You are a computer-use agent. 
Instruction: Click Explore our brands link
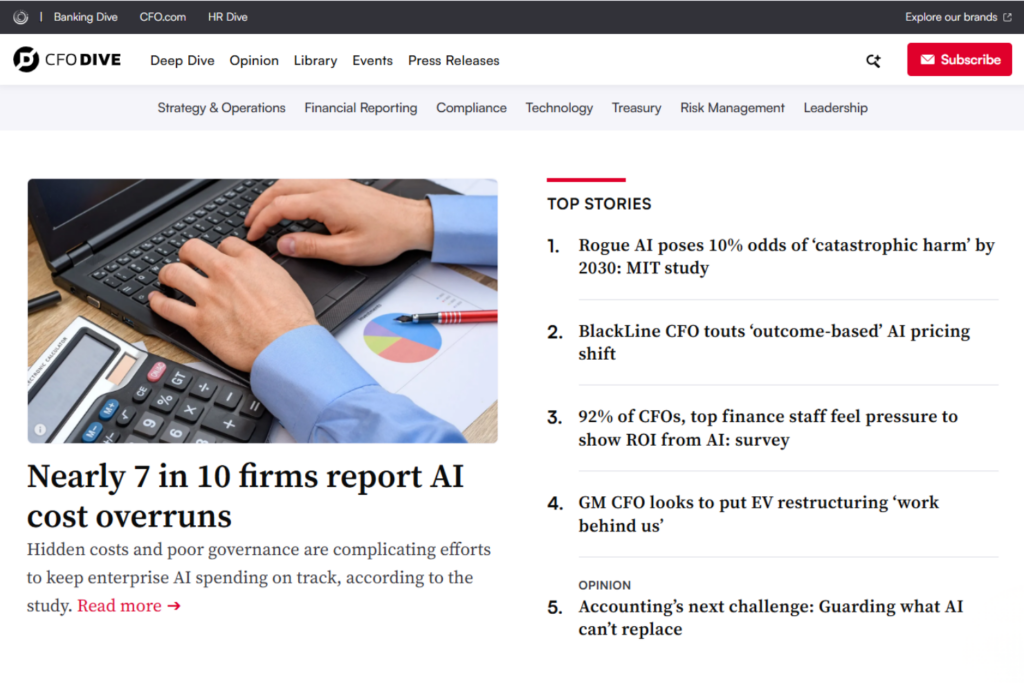click(951, 17)
